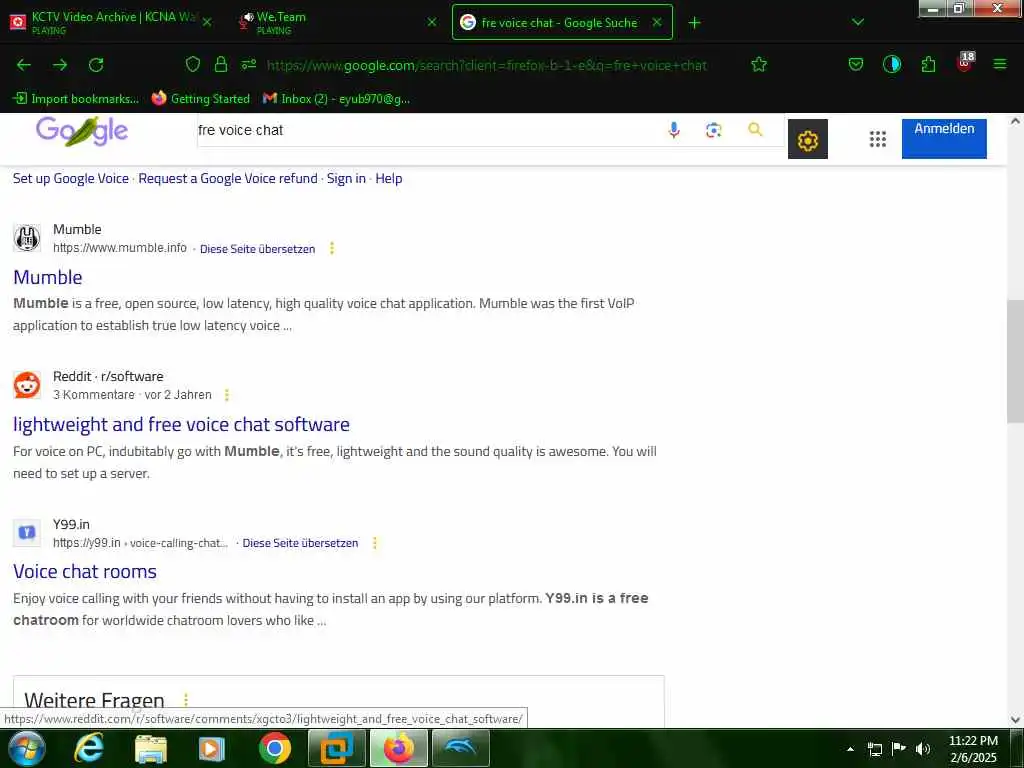The width and height of the screenshot is (1024, 768).
Task: Open Gmail Inbox bookmark
Action: click(x=336, y=99)
